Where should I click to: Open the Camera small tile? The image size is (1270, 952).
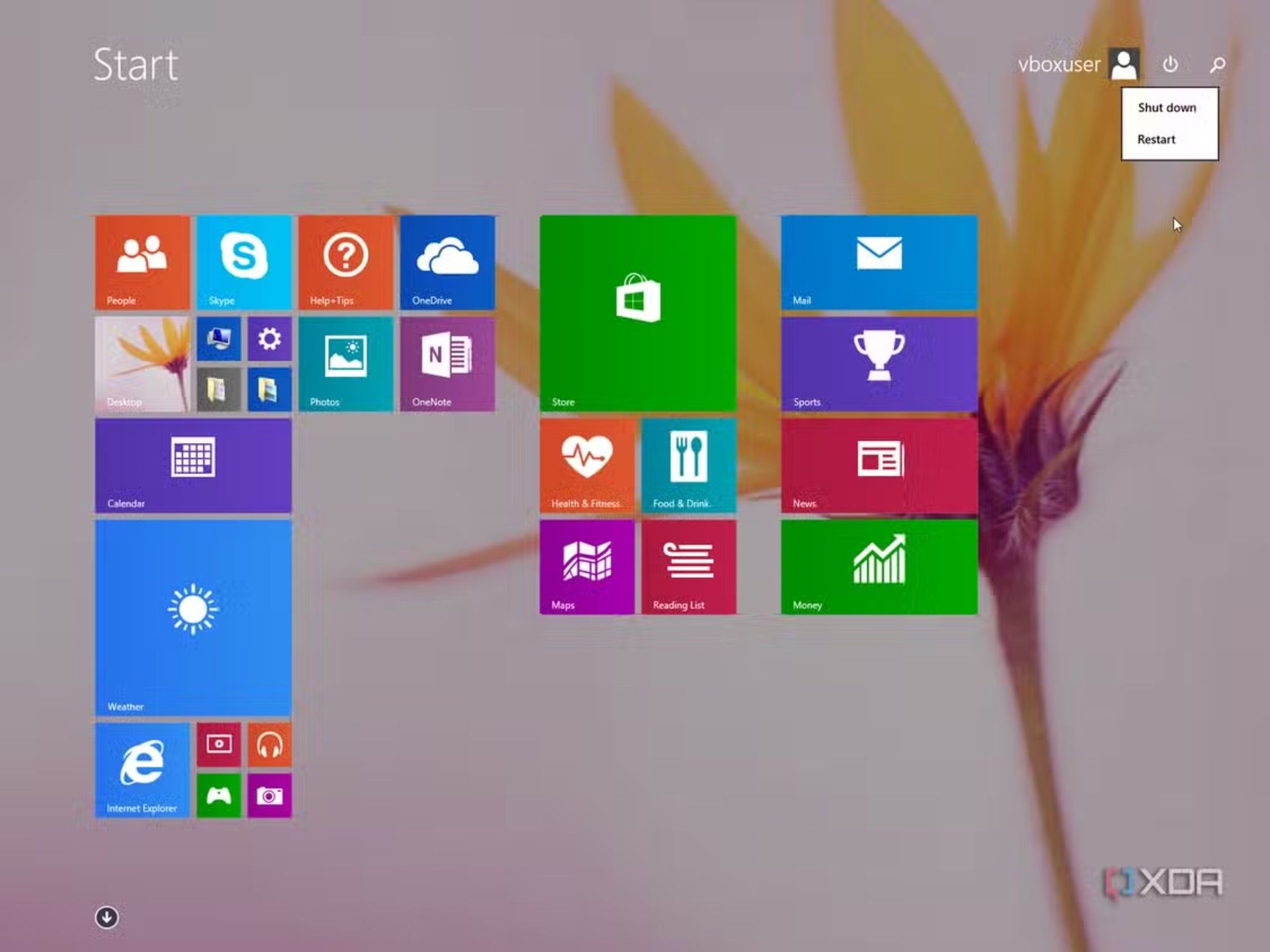(269, 795)
